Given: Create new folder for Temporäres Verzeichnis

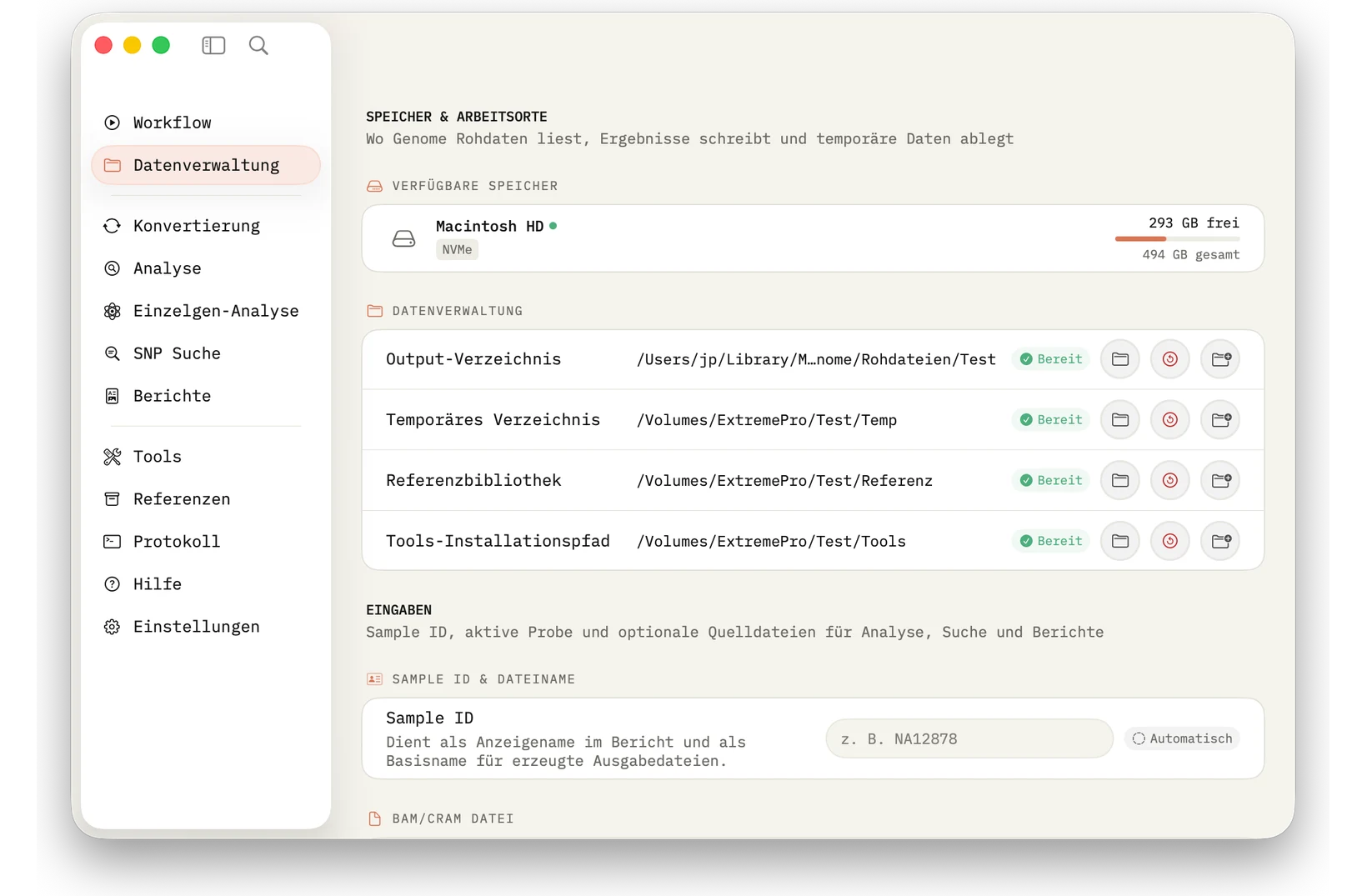Looking at the screenshot, I should point(1220,419).
